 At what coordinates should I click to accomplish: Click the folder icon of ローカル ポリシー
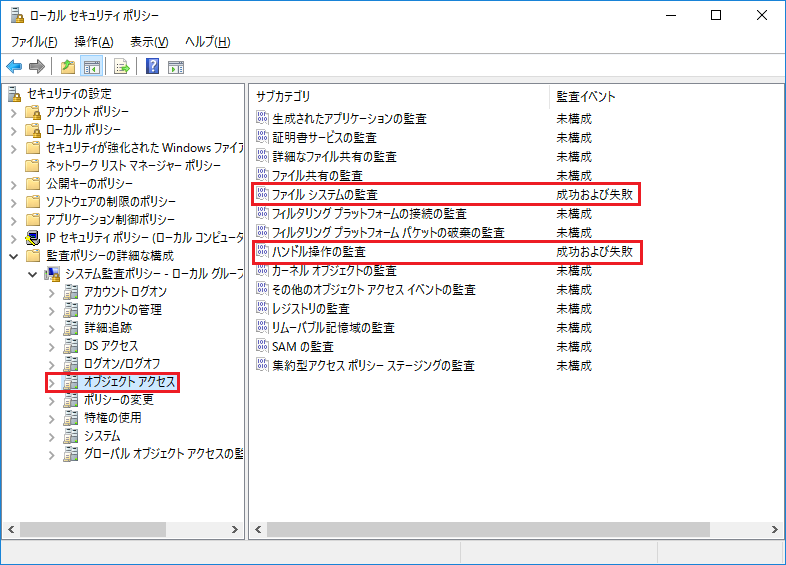click(x=33, y=129)
